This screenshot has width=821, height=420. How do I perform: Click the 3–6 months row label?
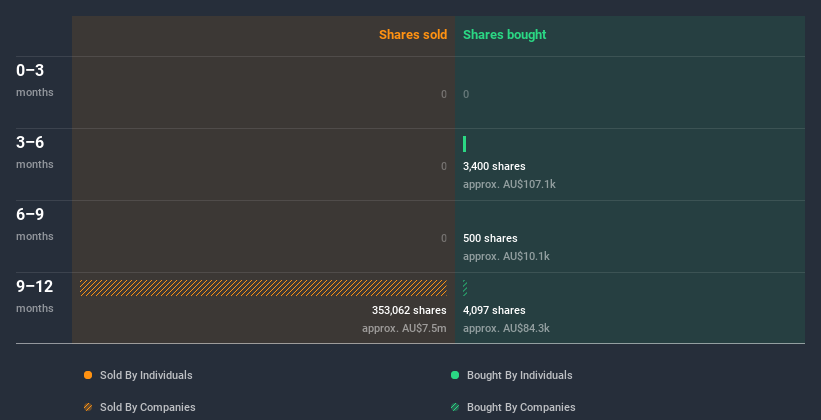pos(35,152)
